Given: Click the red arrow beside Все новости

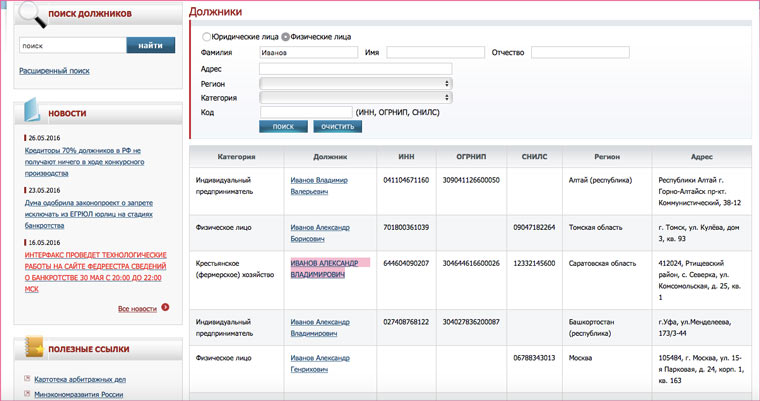Looking at the screenshot, I should coord(165,308).
